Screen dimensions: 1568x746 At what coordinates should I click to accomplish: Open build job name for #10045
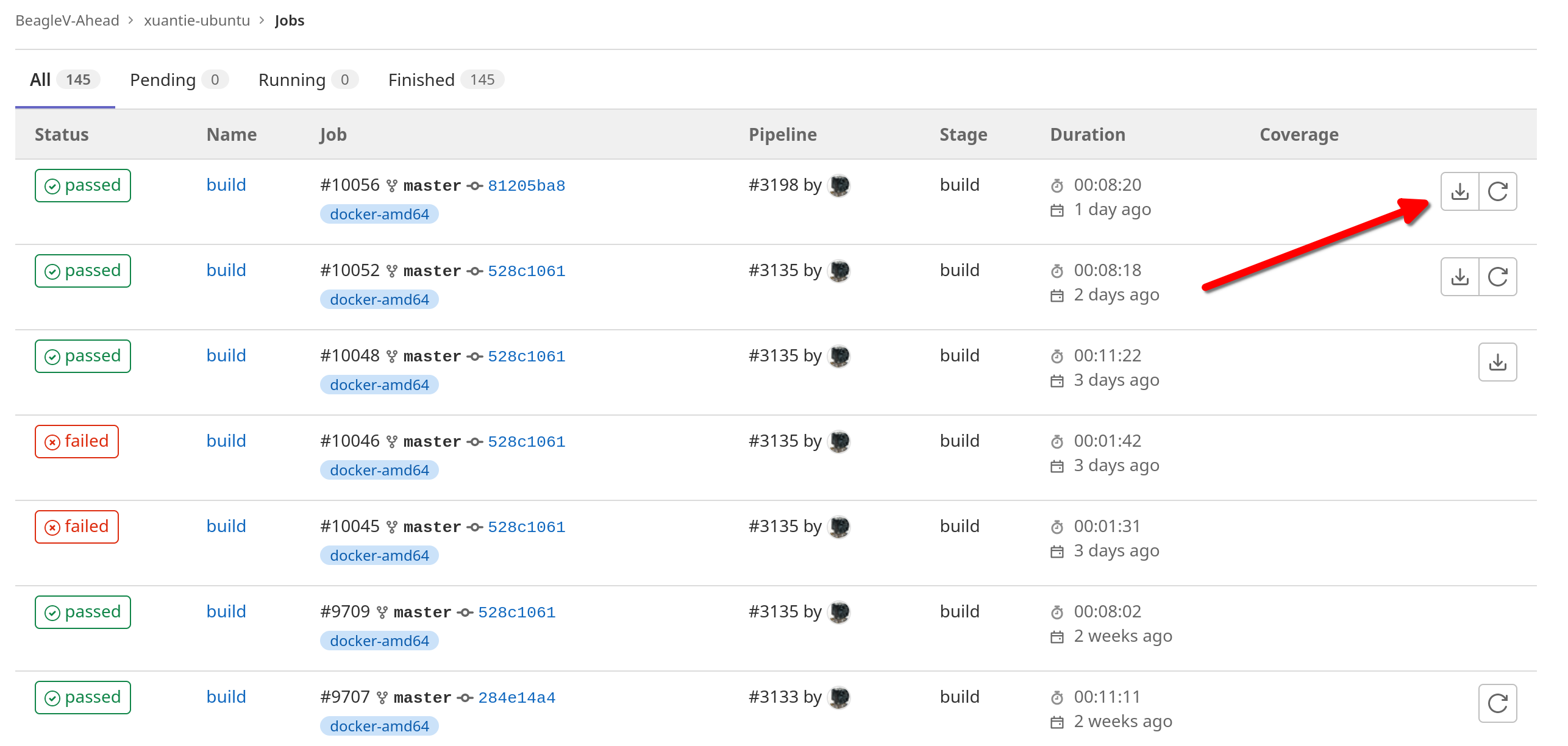click(x=226, y=527)
